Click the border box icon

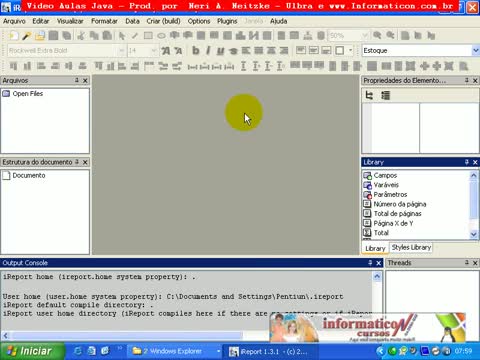(339, 51)
